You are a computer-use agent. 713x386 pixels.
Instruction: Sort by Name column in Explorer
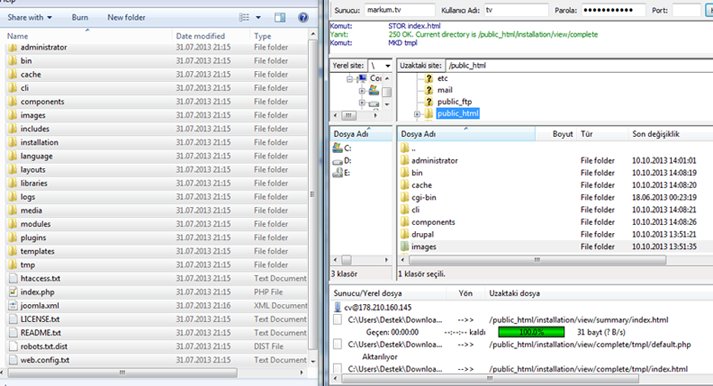[x=89, y=35]
